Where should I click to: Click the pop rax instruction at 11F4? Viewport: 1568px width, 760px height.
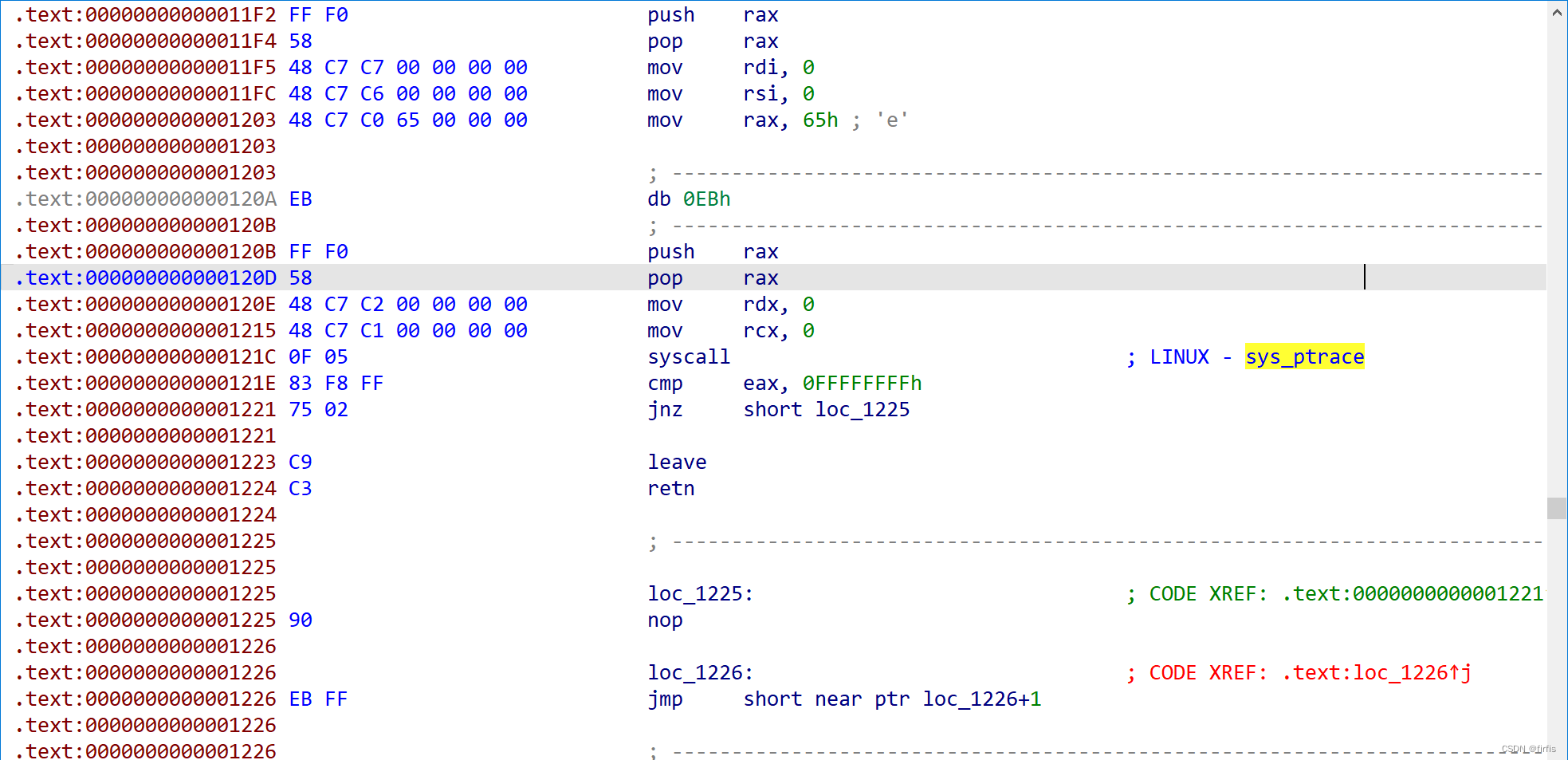[713, 41]
